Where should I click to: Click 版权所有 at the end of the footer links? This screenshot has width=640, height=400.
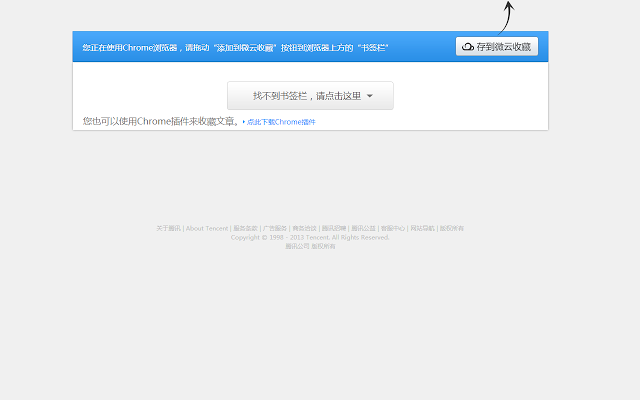pyautogui.click(x=452, y=228)
